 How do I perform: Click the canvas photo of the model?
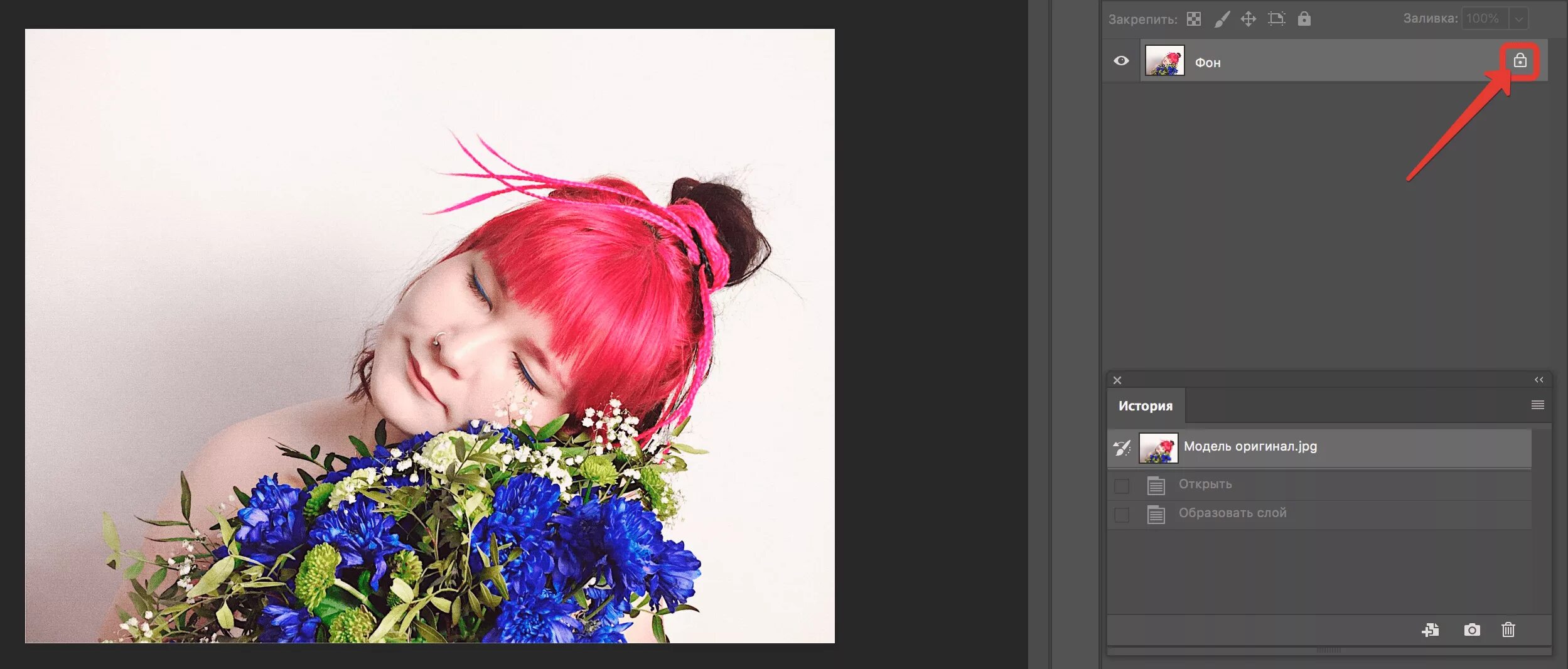430,336
